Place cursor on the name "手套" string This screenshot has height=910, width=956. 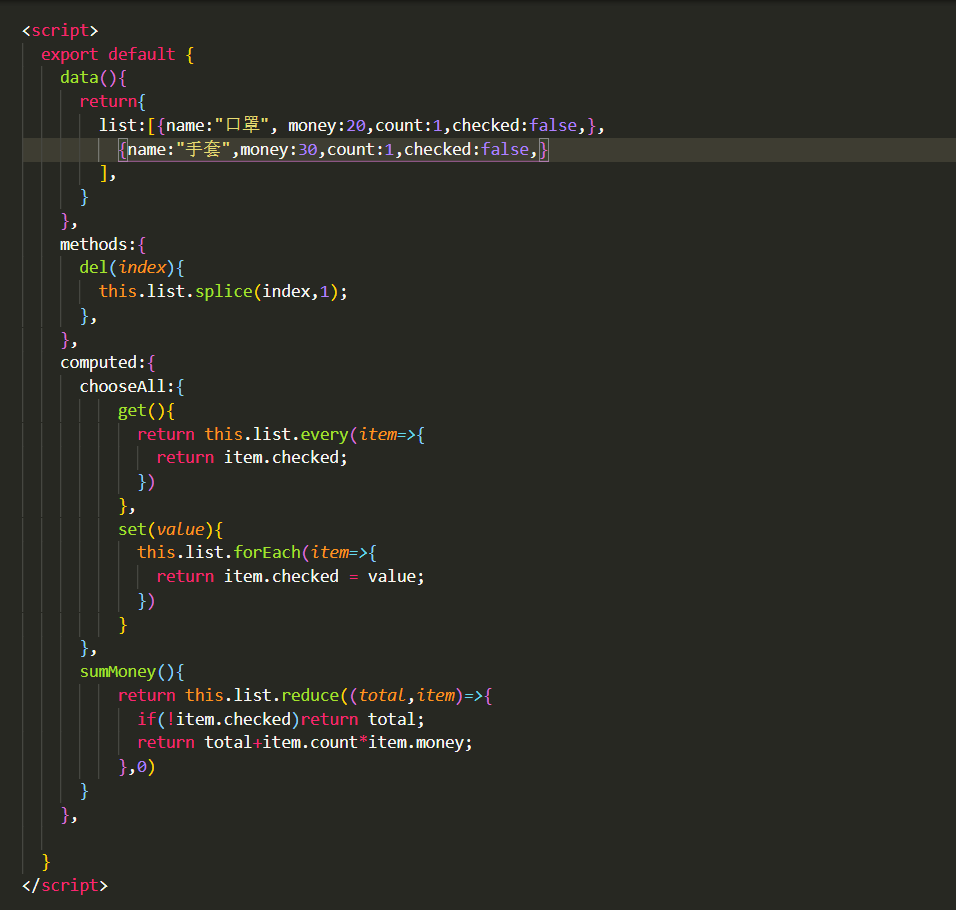click(x=203, y=149)
